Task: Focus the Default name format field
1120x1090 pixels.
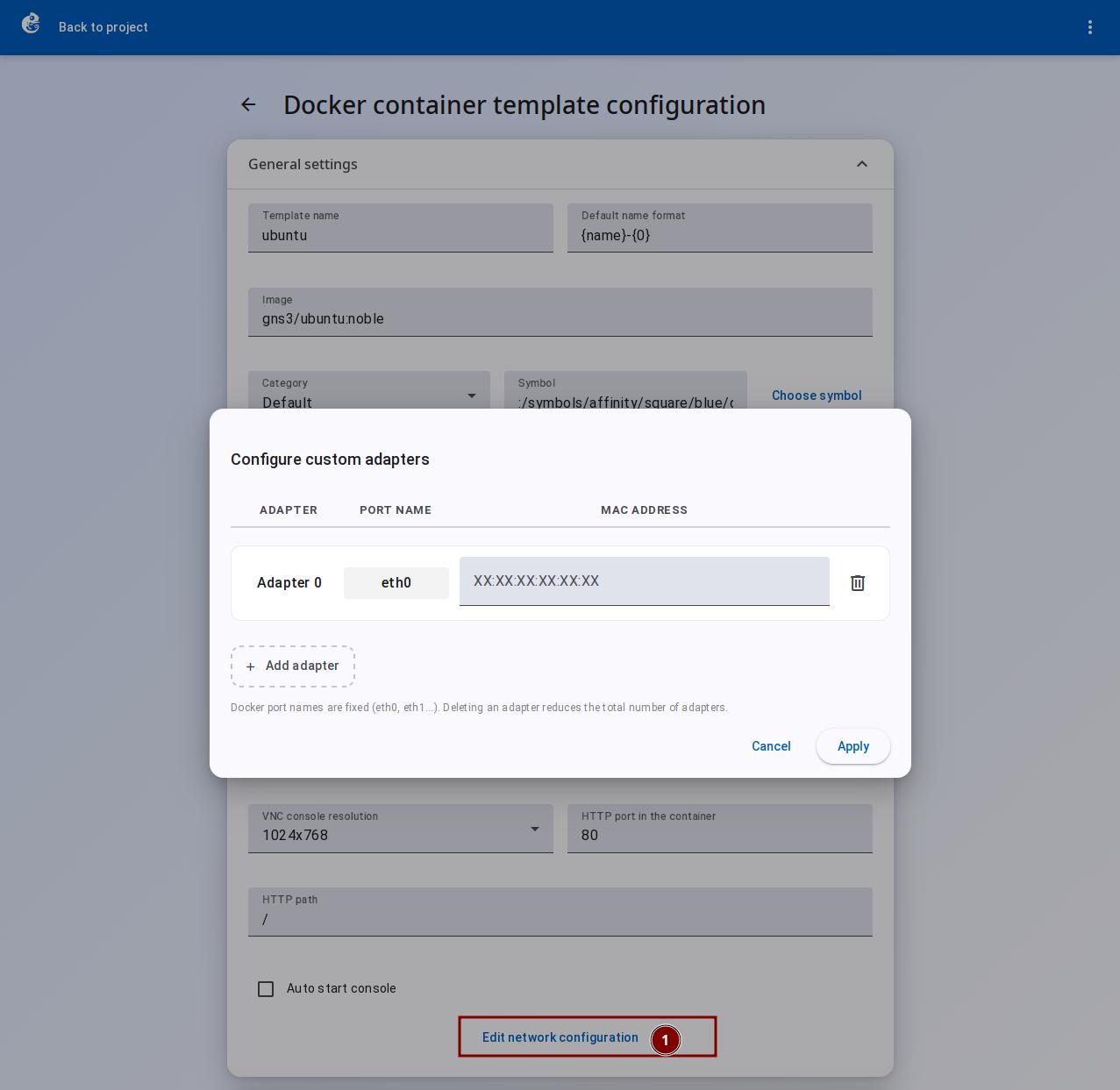Action: click(x=720, y=228)
